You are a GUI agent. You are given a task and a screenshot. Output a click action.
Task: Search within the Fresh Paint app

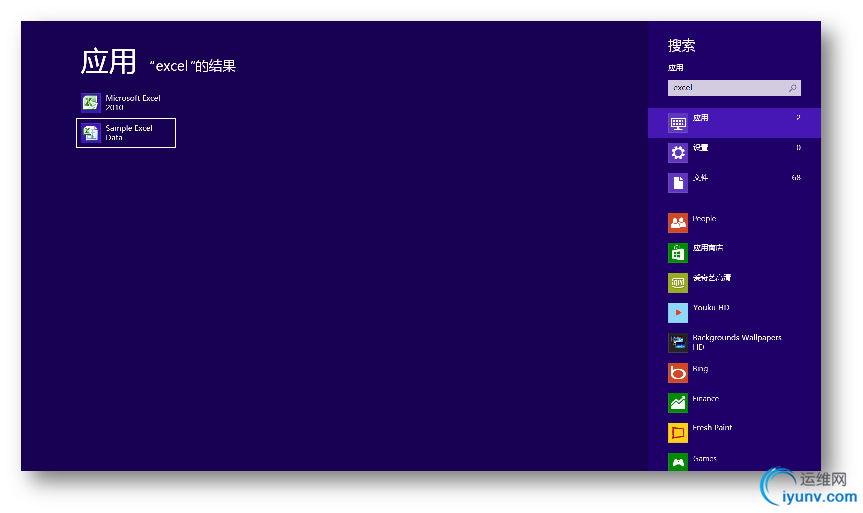tap(734, 433)
